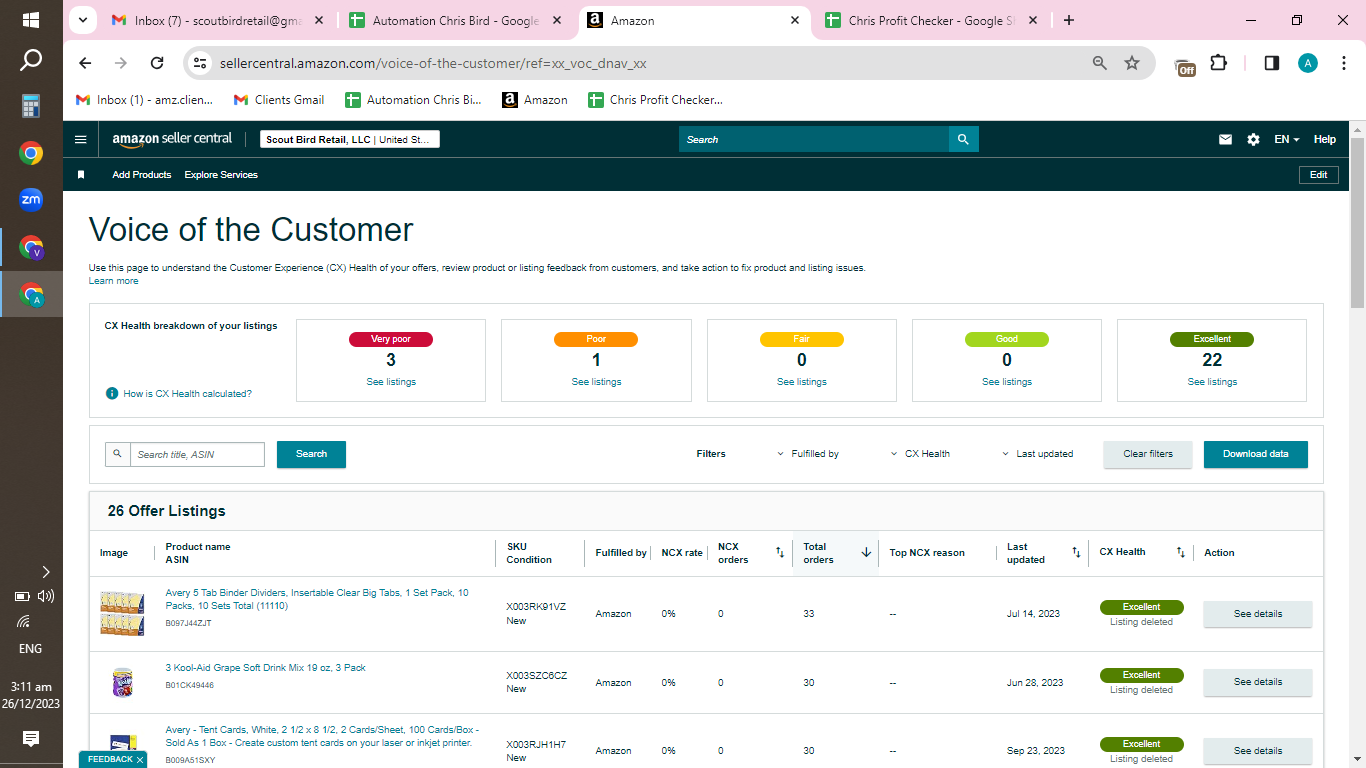Open a new browser tab

pos(1069,20)
